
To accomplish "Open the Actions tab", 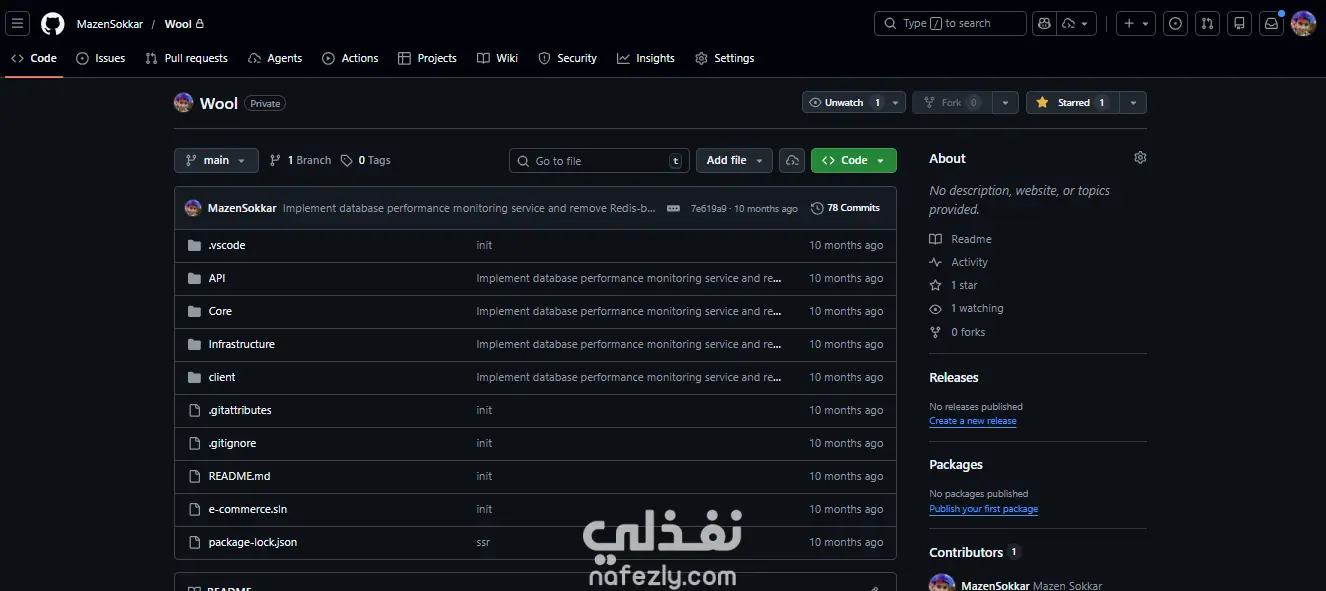I will coord(350,58).
